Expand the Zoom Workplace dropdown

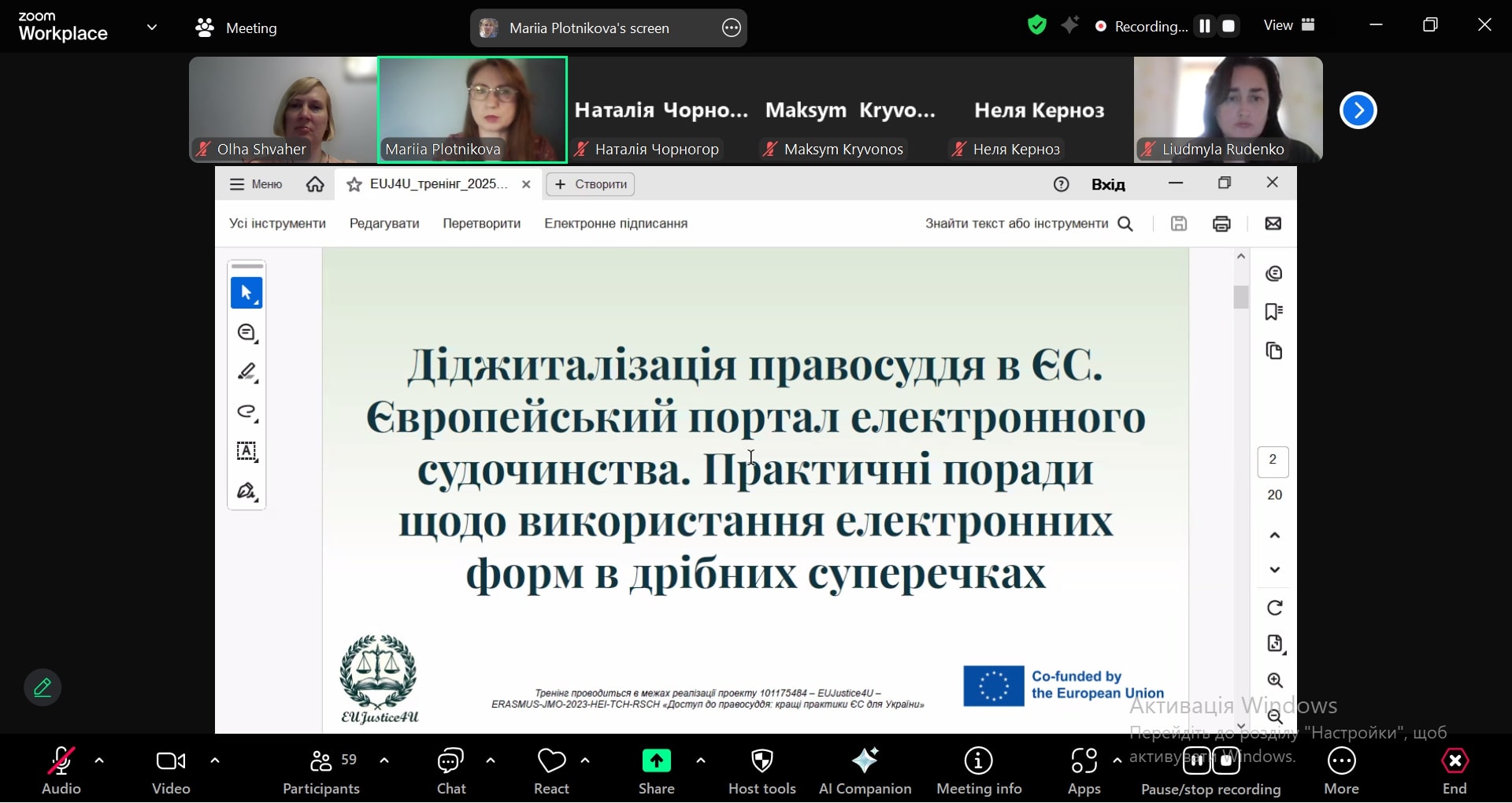152,28
